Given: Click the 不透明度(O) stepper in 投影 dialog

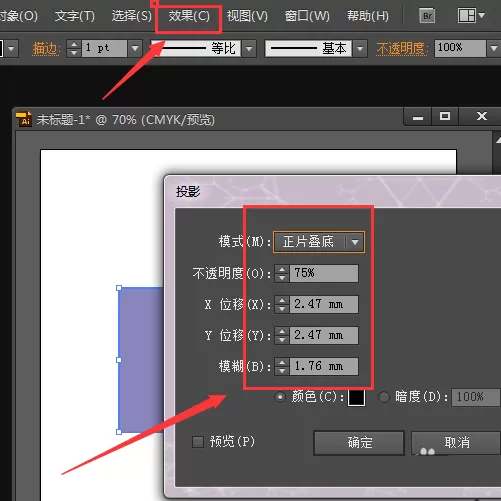Looking at the screenshot, I should (282, 274).
